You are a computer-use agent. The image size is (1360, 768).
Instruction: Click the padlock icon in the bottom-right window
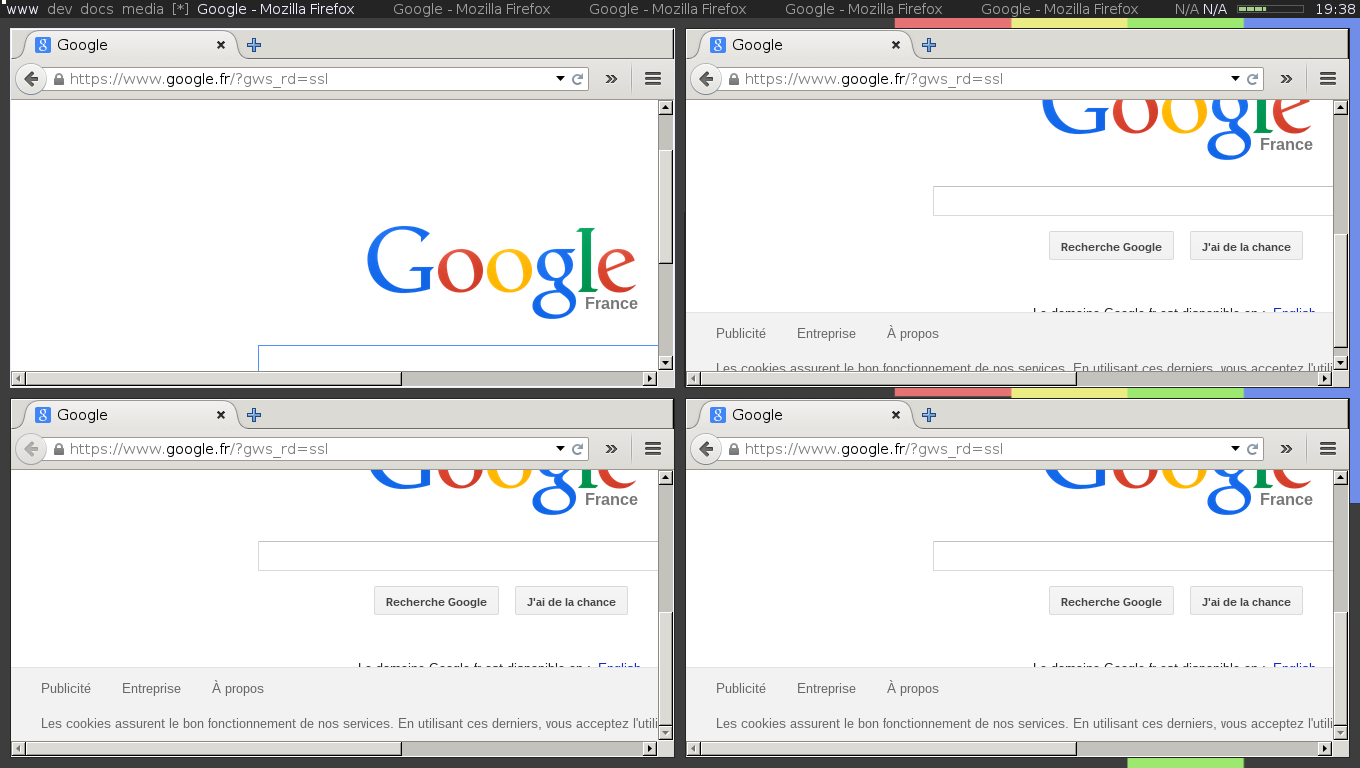click(734, 449)
